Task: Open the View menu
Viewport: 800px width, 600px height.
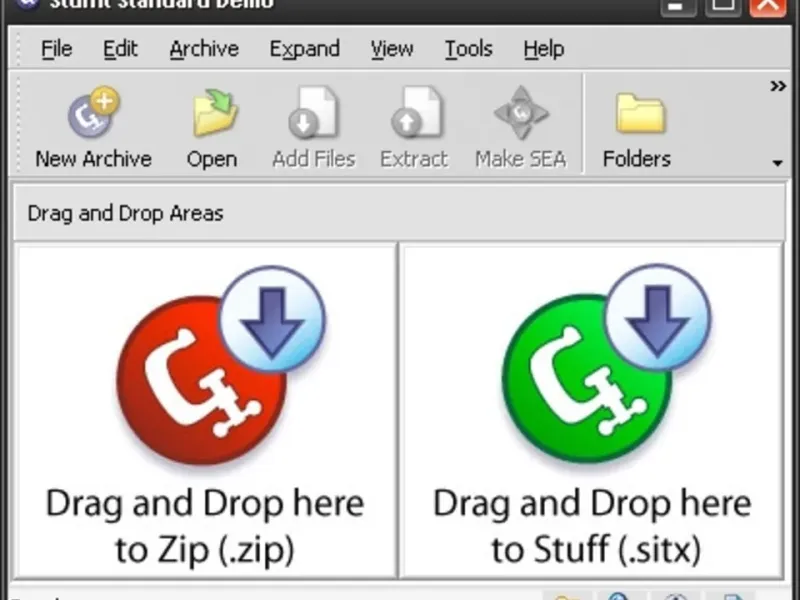Action: click(x=392, y=49)
